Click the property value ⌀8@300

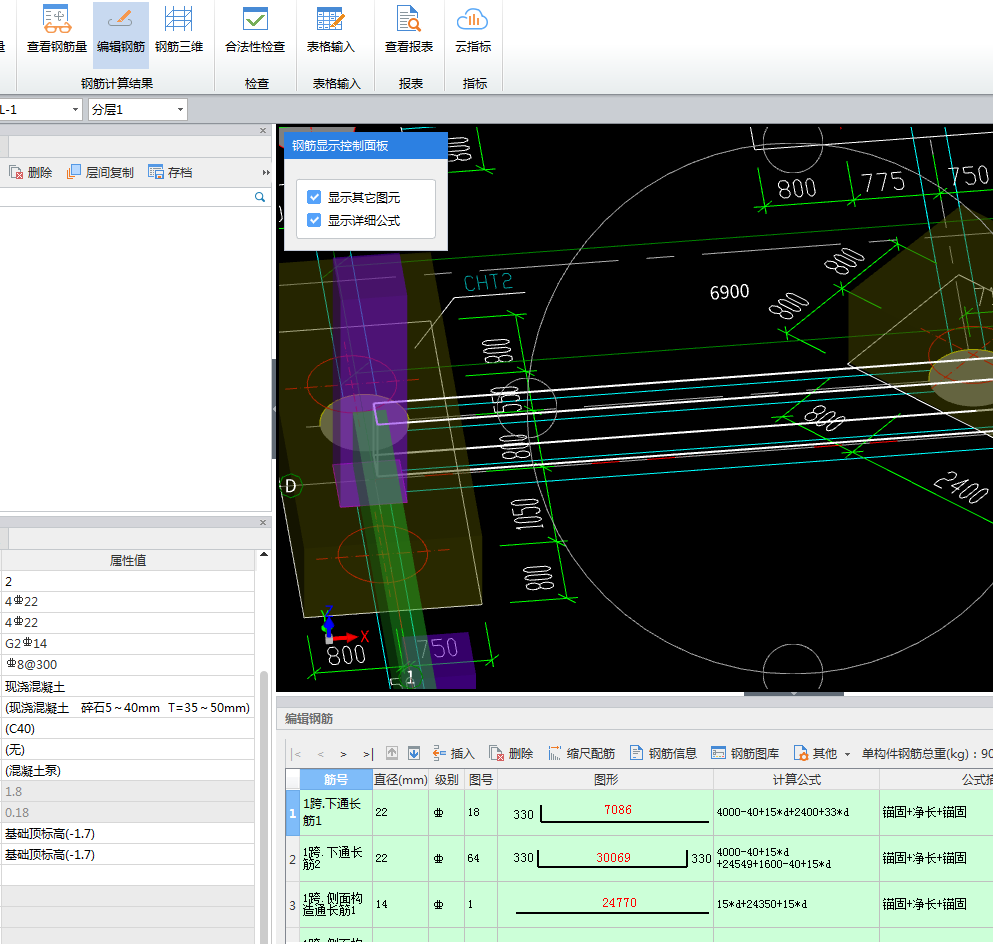[x=128, y=664]
